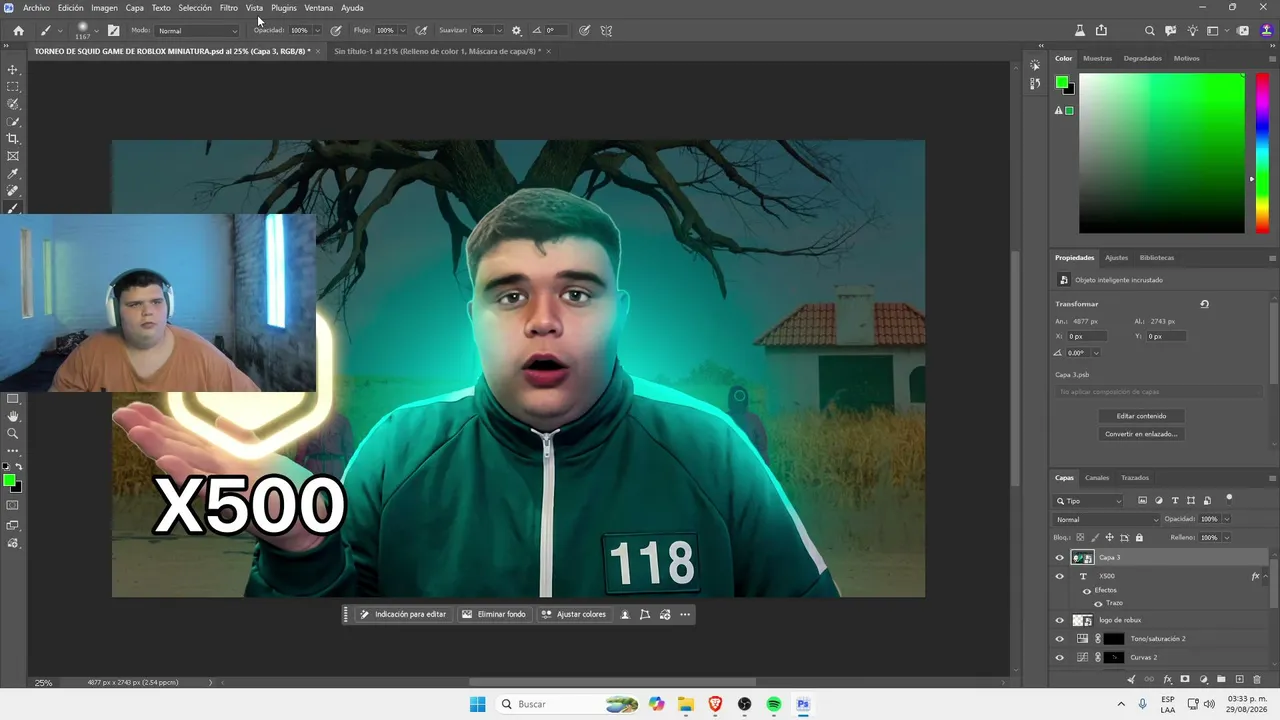Select the Zoom tool
Screen dimensions: 1280x720
coord(13,434)
